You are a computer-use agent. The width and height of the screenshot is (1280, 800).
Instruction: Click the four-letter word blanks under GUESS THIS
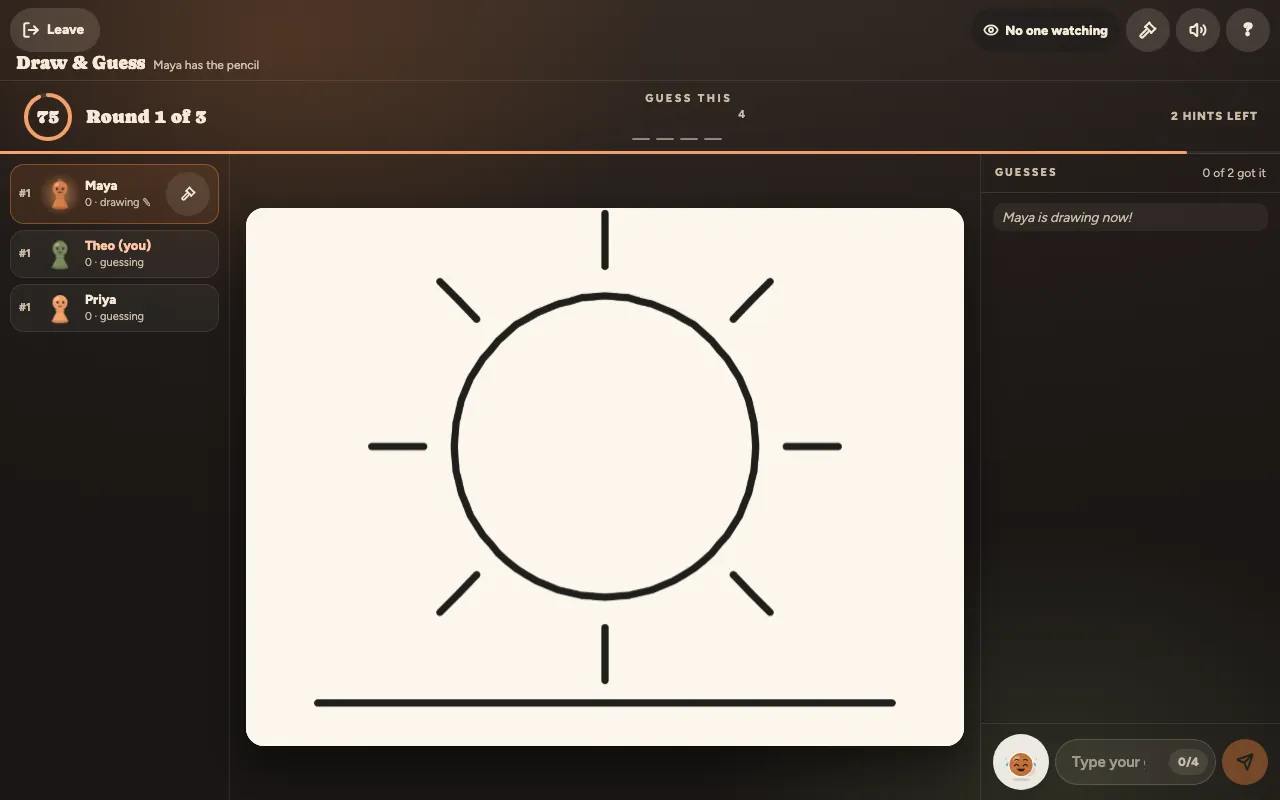(x=677, y=138)
